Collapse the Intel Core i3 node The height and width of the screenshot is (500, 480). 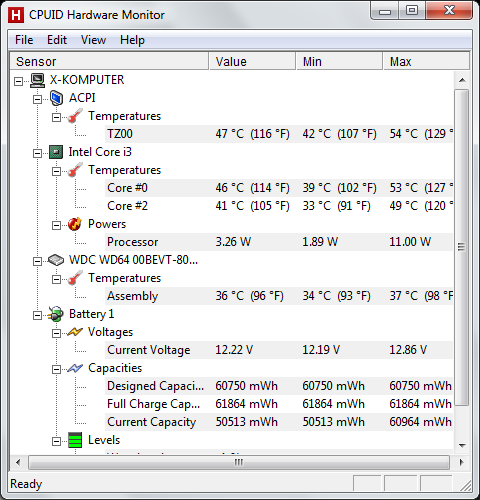tap(38, 153)
